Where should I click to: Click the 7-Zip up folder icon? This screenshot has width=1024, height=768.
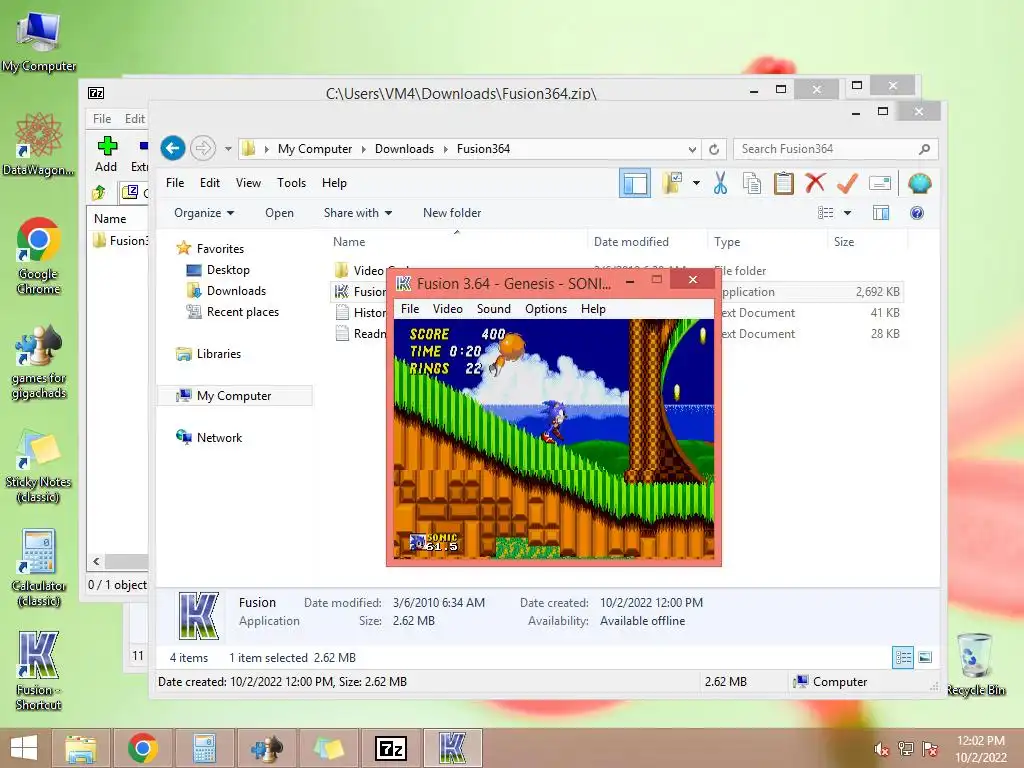coord(99,192)
